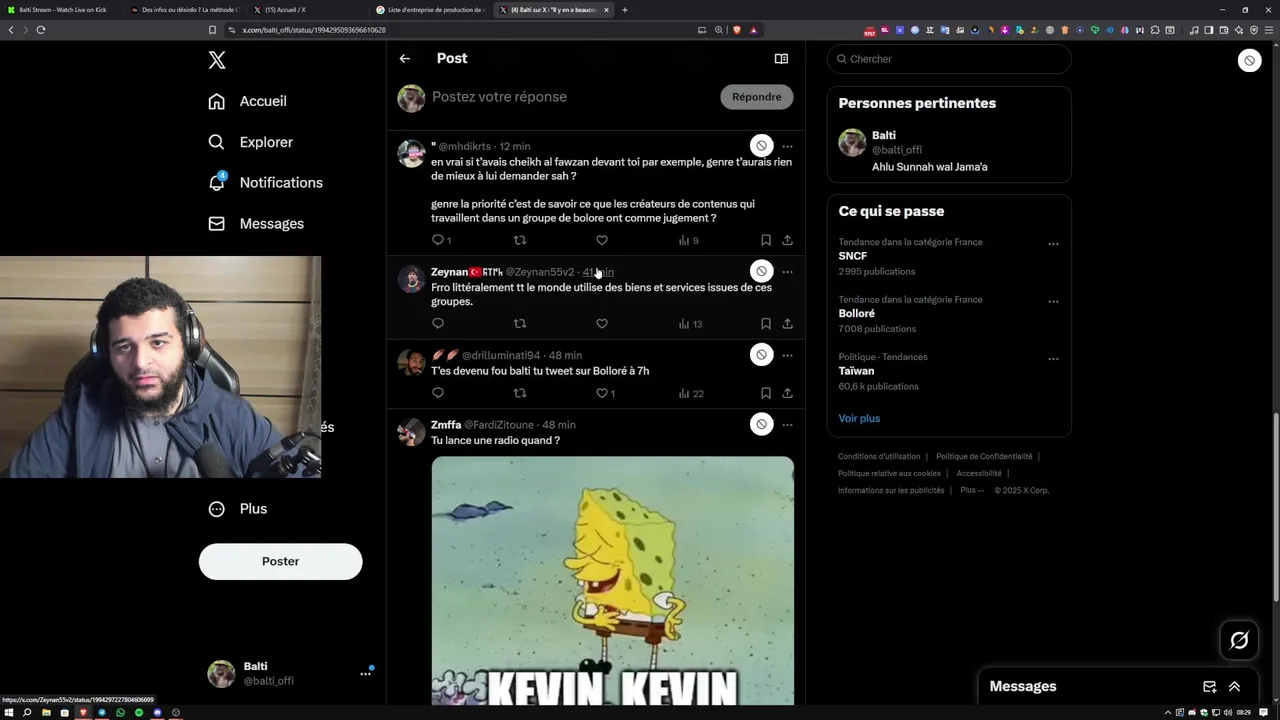View stats of @drilluminati94 comment

pos(690,393)
